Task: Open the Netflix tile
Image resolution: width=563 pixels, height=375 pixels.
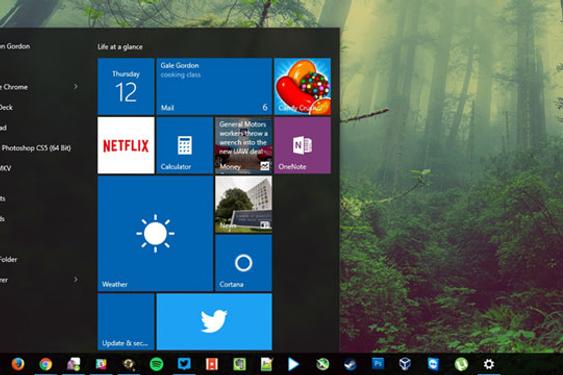Action: click(126, 145)
